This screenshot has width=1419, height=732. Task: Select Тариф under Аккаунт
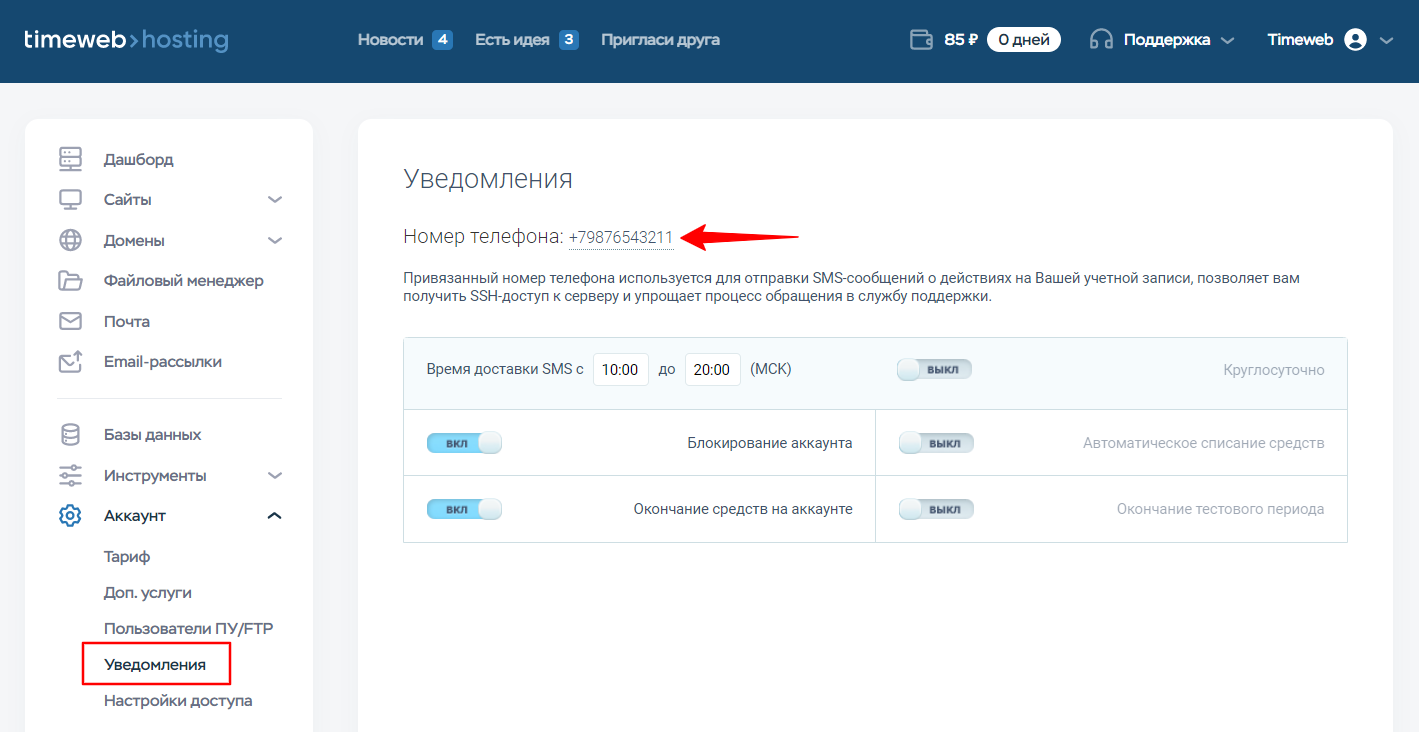(127, 557)
